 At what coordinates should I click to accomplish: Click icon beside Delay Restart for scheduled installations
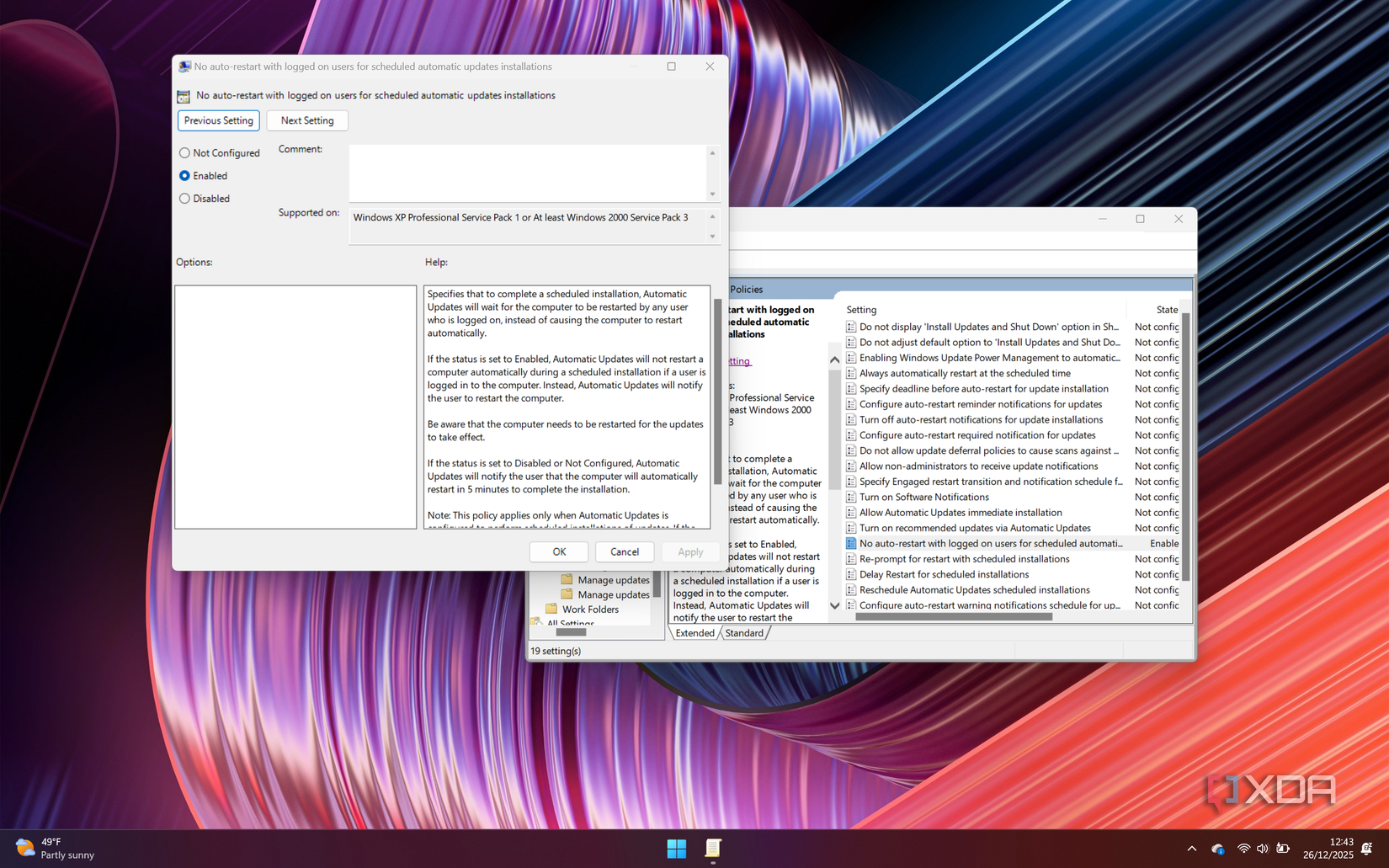coord(851,574)
